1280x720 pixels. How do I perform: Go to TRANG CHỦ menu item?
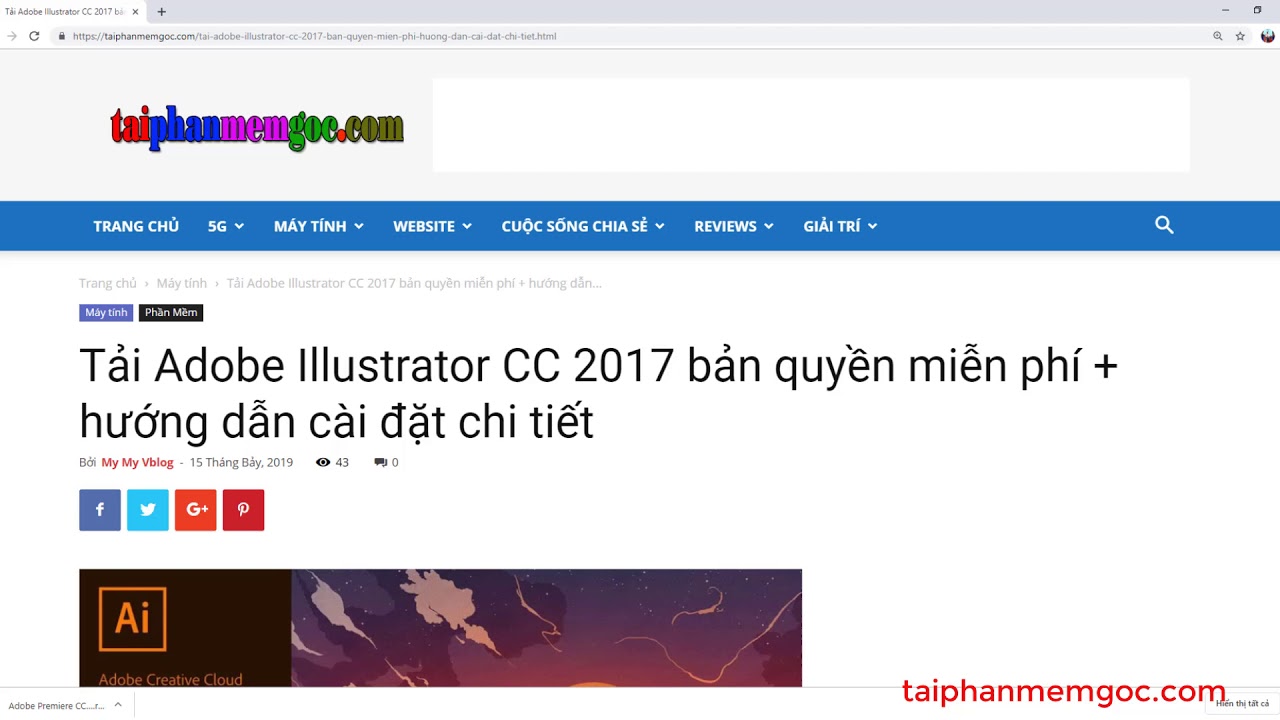coord(136,226)
